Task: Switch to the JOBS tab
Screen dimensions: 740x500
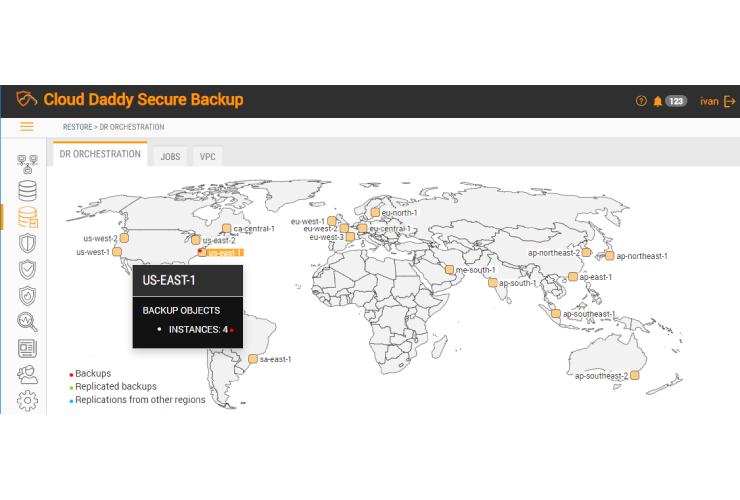Action: [170, 156]
